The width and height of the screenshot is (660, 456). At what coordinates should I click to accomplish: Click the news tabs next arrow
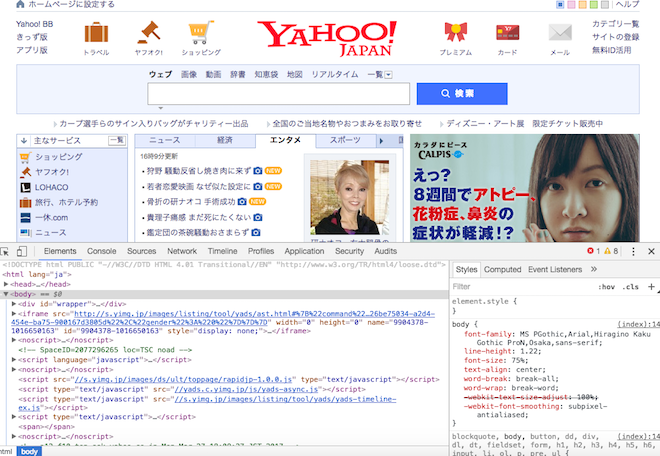pyautogui.click(x=381, y=141)
